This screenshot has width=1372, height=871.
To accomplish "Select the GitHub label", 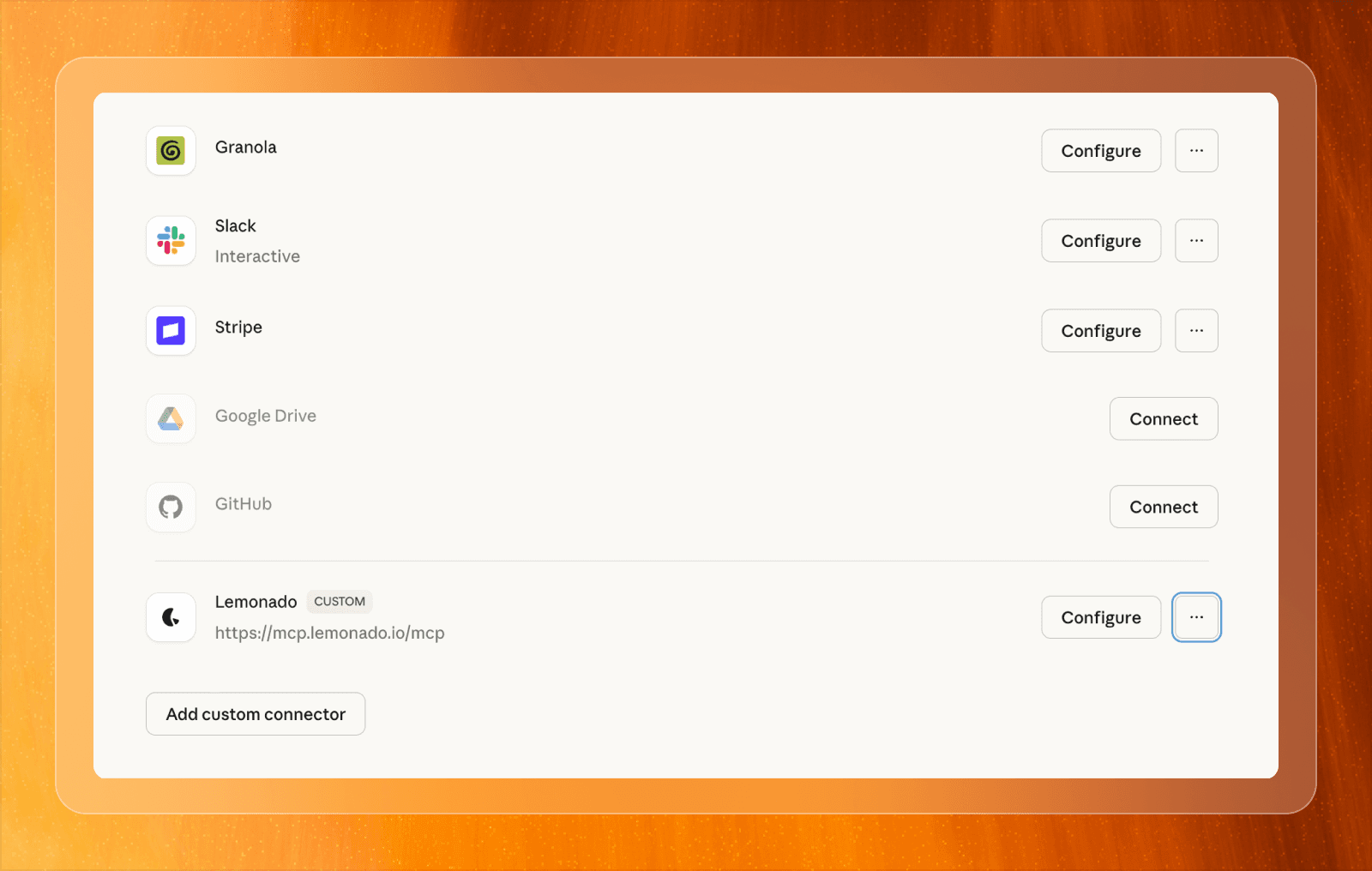I will (244, 504).
